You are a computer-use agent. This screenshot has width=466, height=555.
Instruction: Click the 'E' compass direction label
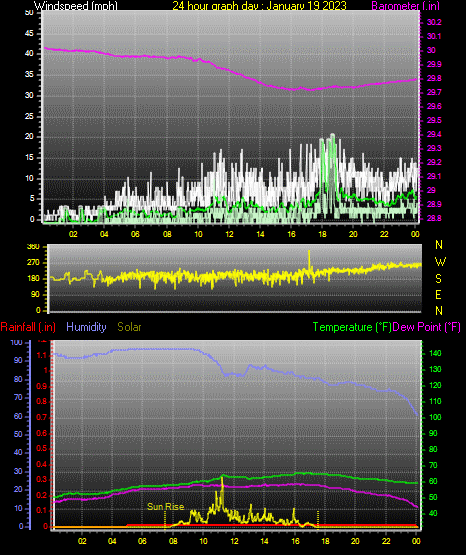tap(438, 295)
